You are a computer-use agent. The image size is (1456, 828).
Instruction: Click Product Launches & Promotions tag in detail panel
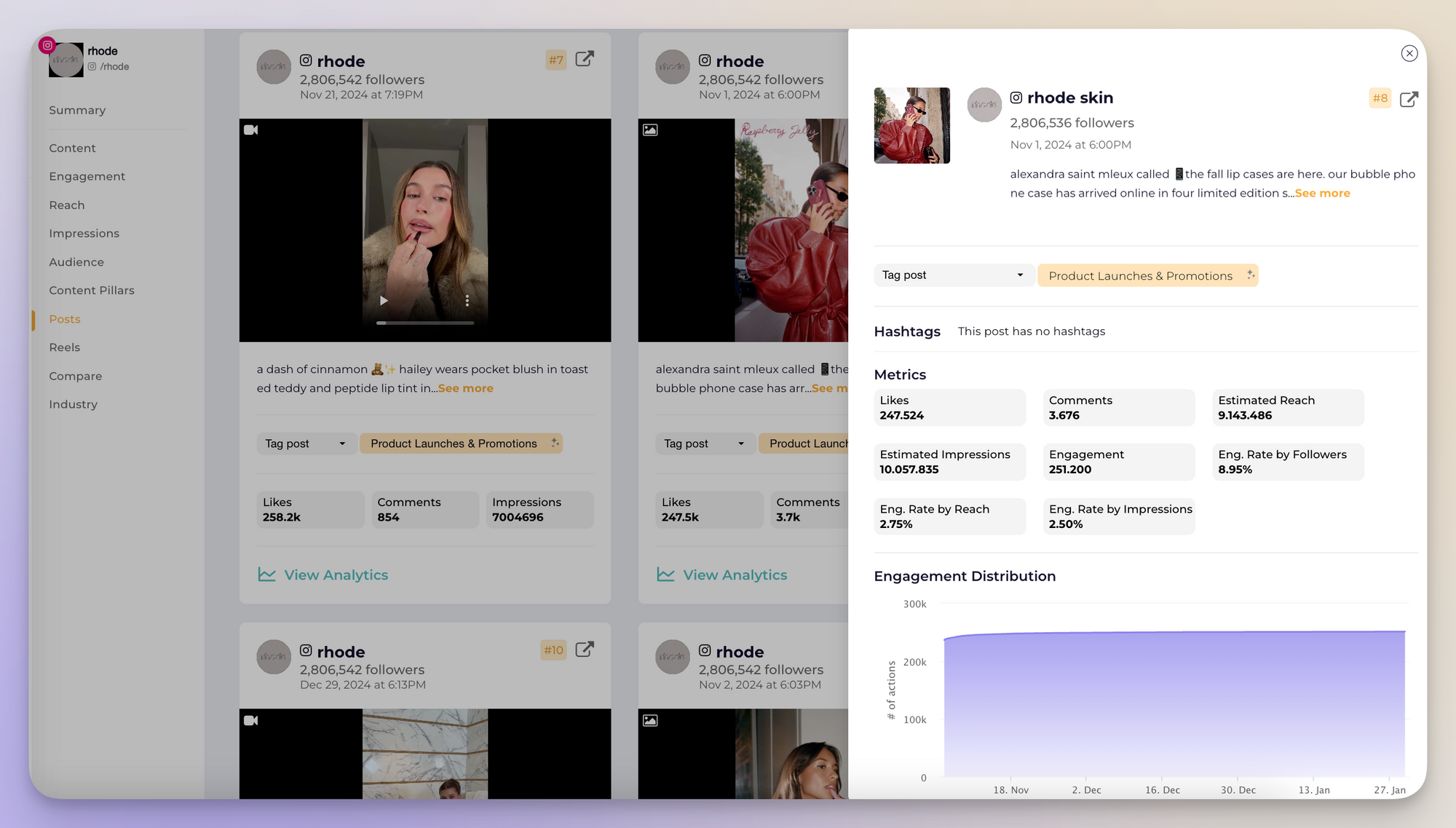pyautogui.click(x=1147, y=275)
